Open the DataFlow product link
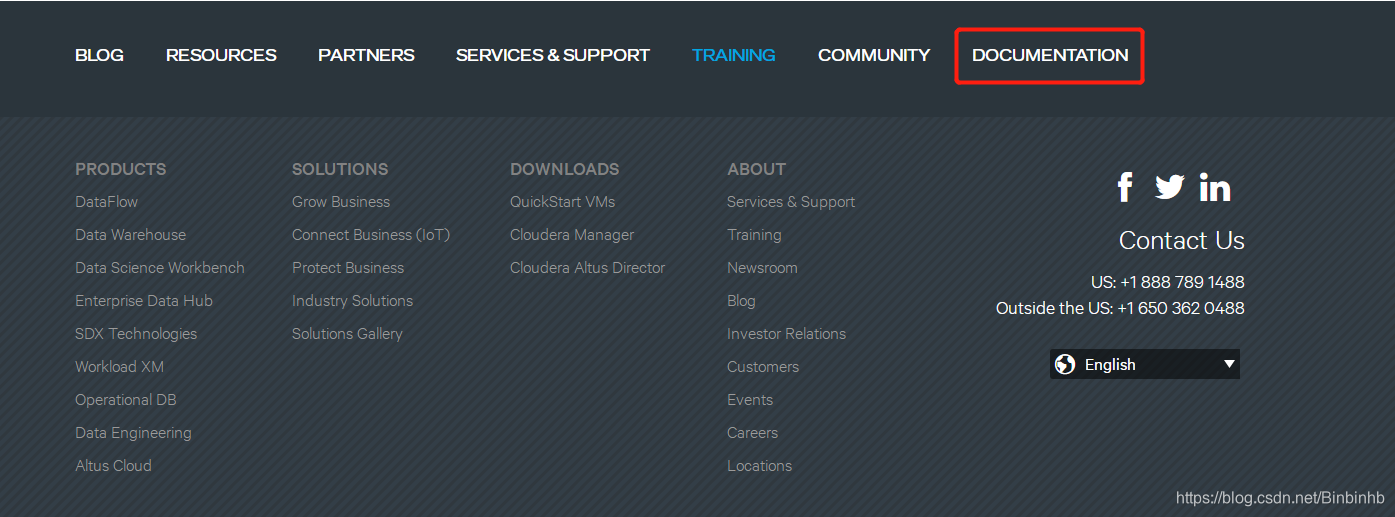The height and width of the screenshot is (517, 1395). coord(107,201)
